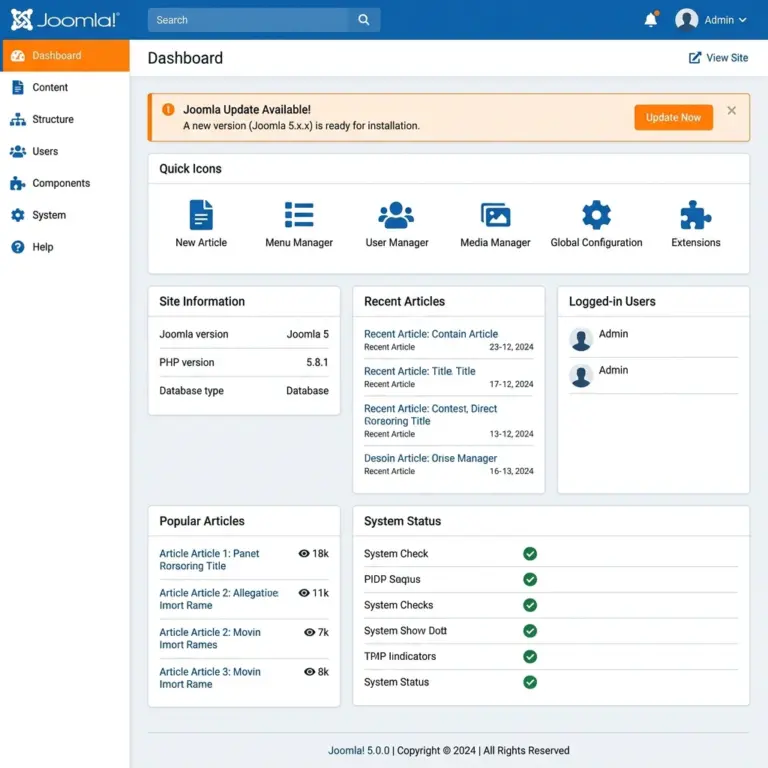
Task: Open 'Recent Article: Contest, Direct Rorsoring Title'
Action: [x=430, y=415]
